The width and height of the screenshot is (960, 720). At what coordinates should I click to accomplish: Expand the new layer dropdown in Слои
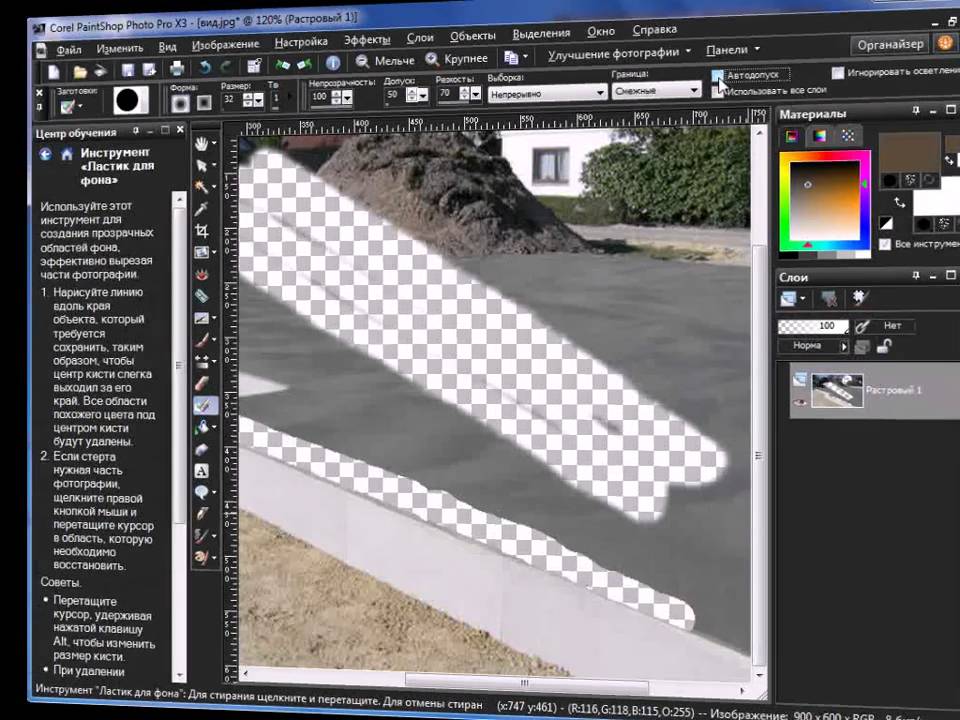[803, 299]
